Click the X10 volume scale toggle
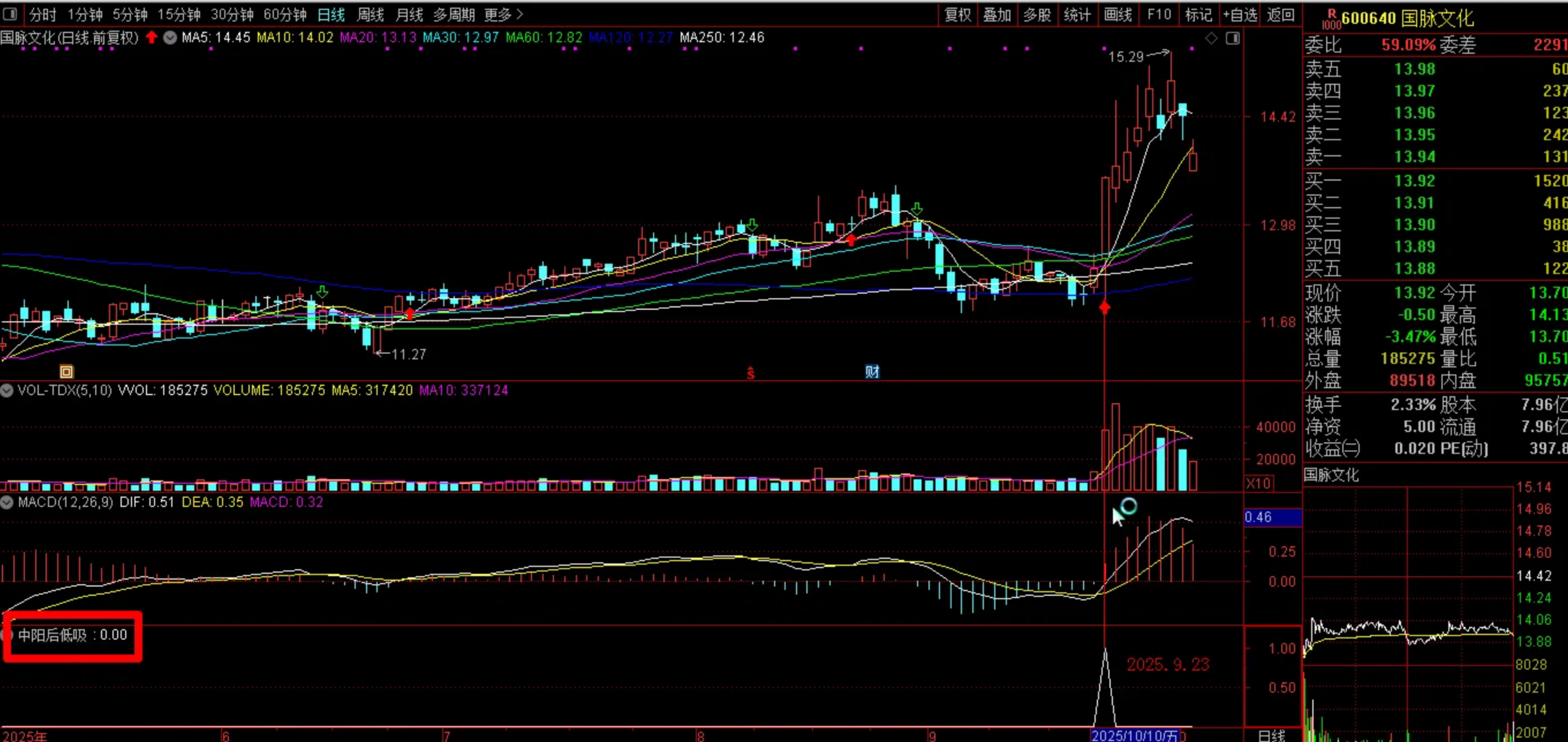 coord(1258,483)
